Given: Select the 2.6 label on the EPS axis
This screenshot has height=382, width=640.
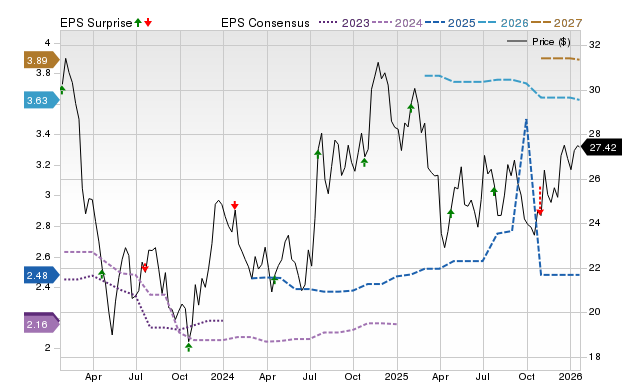Looking at the screenshot, I should point(43,257).
